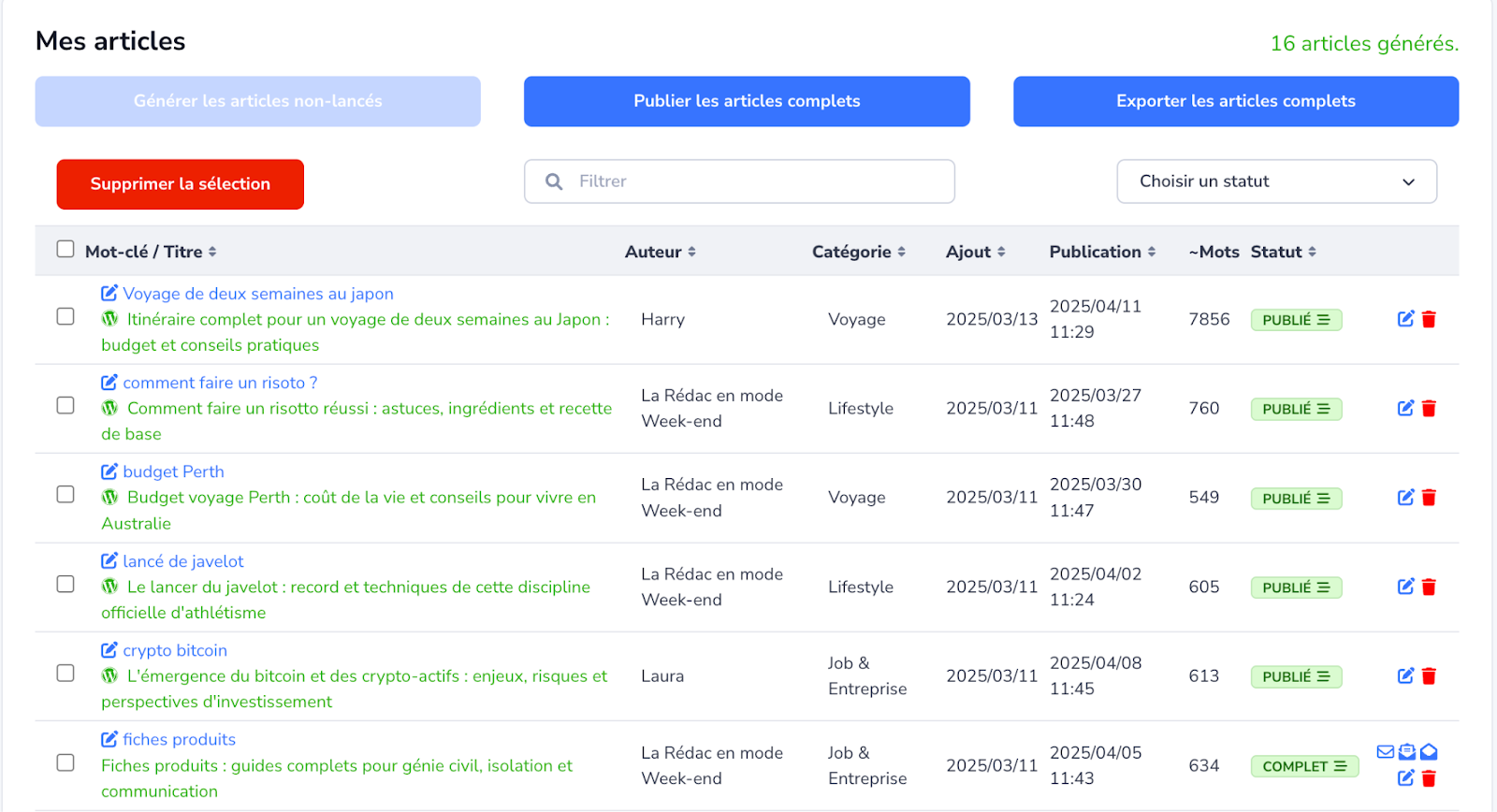Click trash icon in the 'fiches produits' row
Image resolution: width=1497 pixels, height=812 pixels.
pos(1429,777)
